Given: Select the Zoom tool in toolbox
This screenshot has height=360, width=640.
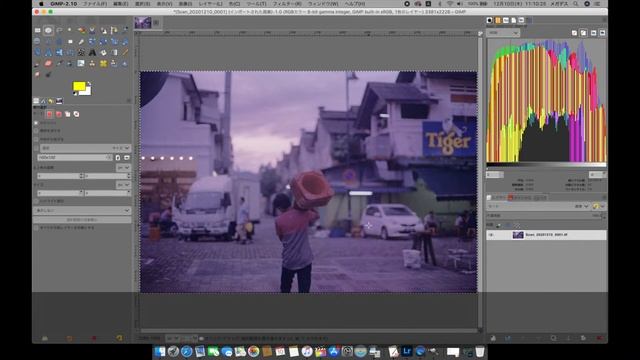Looking at the screenshot, I should [37, 41].
